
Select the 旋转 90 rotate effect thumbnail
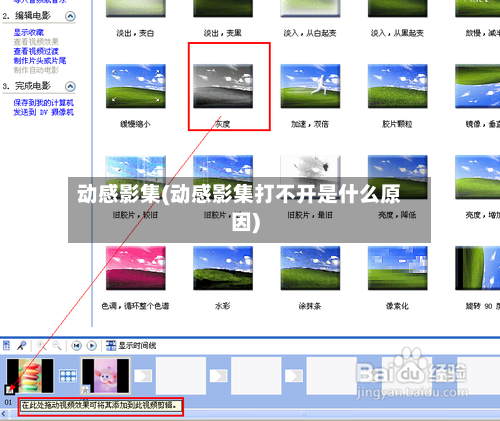478,268
